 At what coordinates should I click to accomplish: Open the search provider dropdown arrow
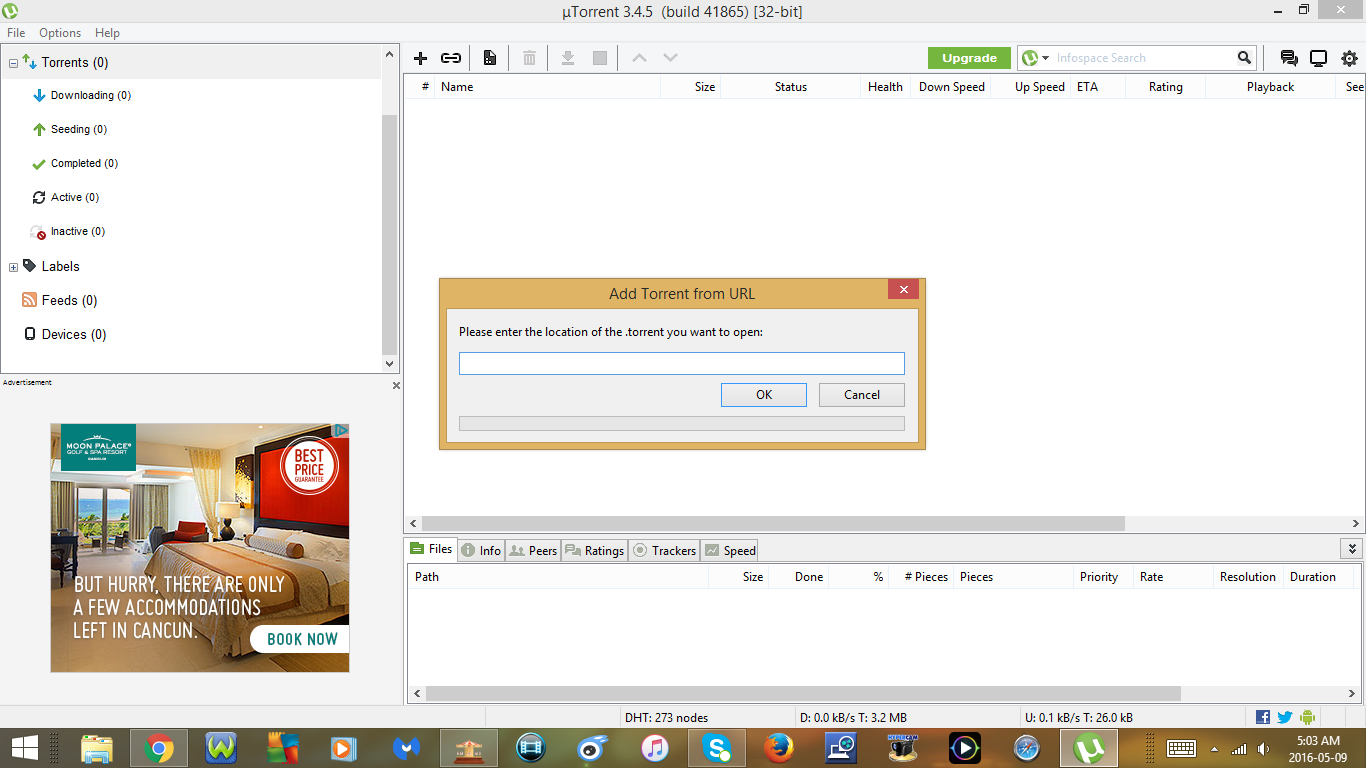(1045, 58)
